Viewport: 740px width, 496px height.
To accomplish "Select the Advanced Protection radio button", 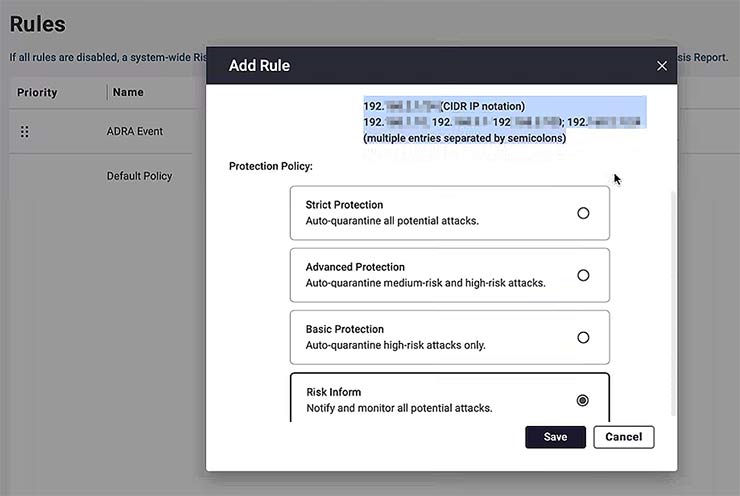I will [583, 275].
